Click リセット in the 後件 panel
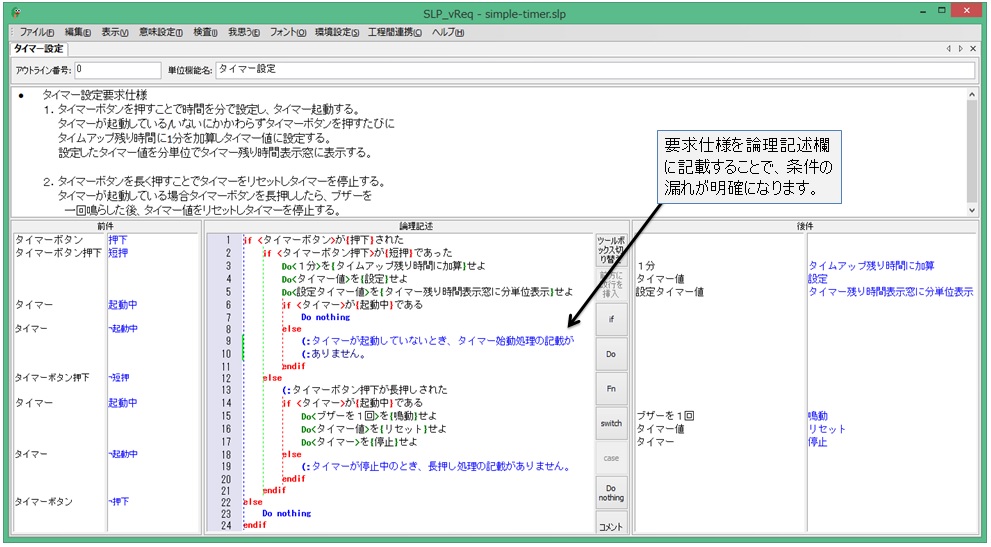This screenshot has width=991, height=547. click(827, 429)
